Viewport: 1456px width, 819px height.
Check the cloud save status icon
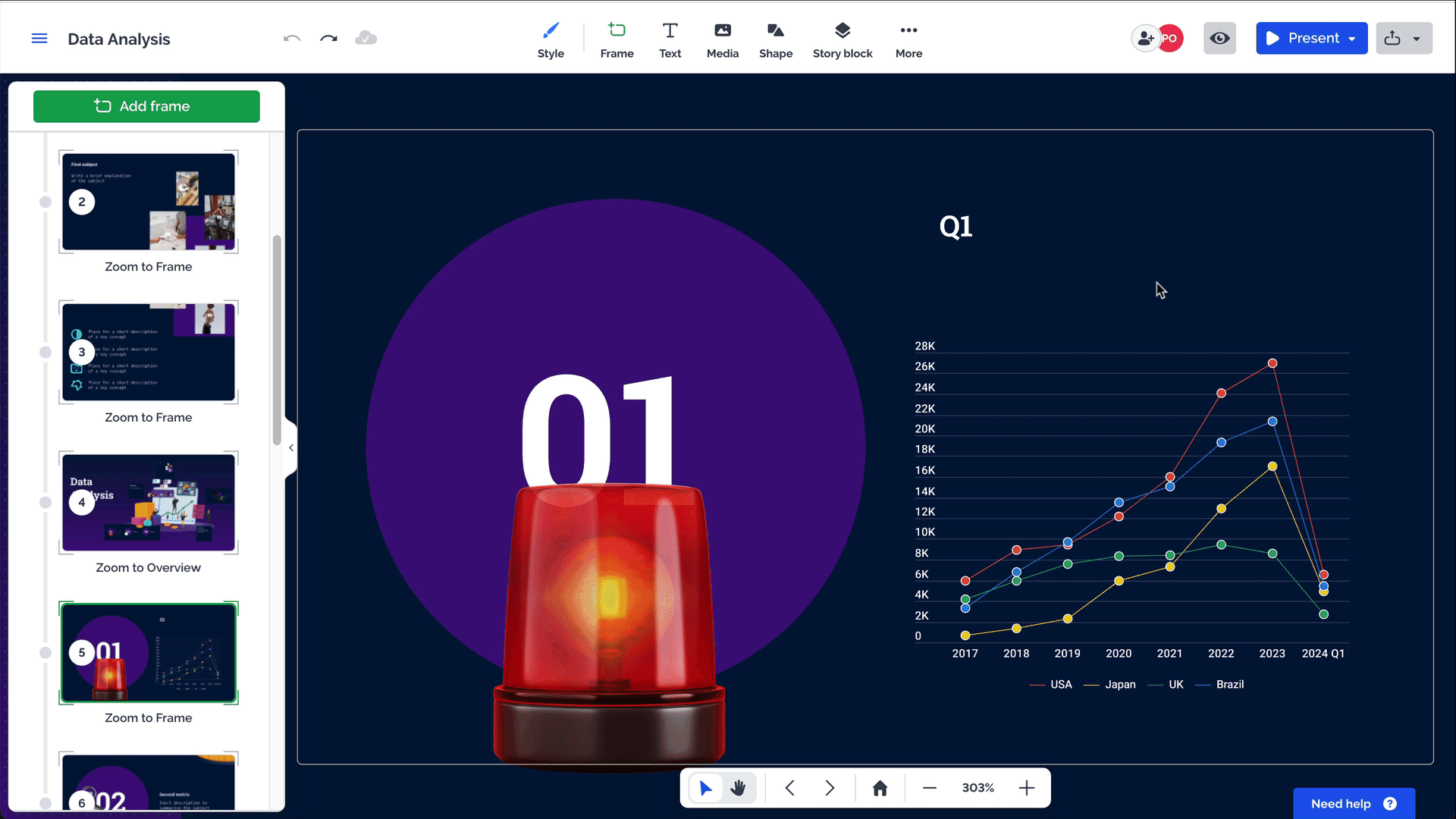[x=366, y=38]
